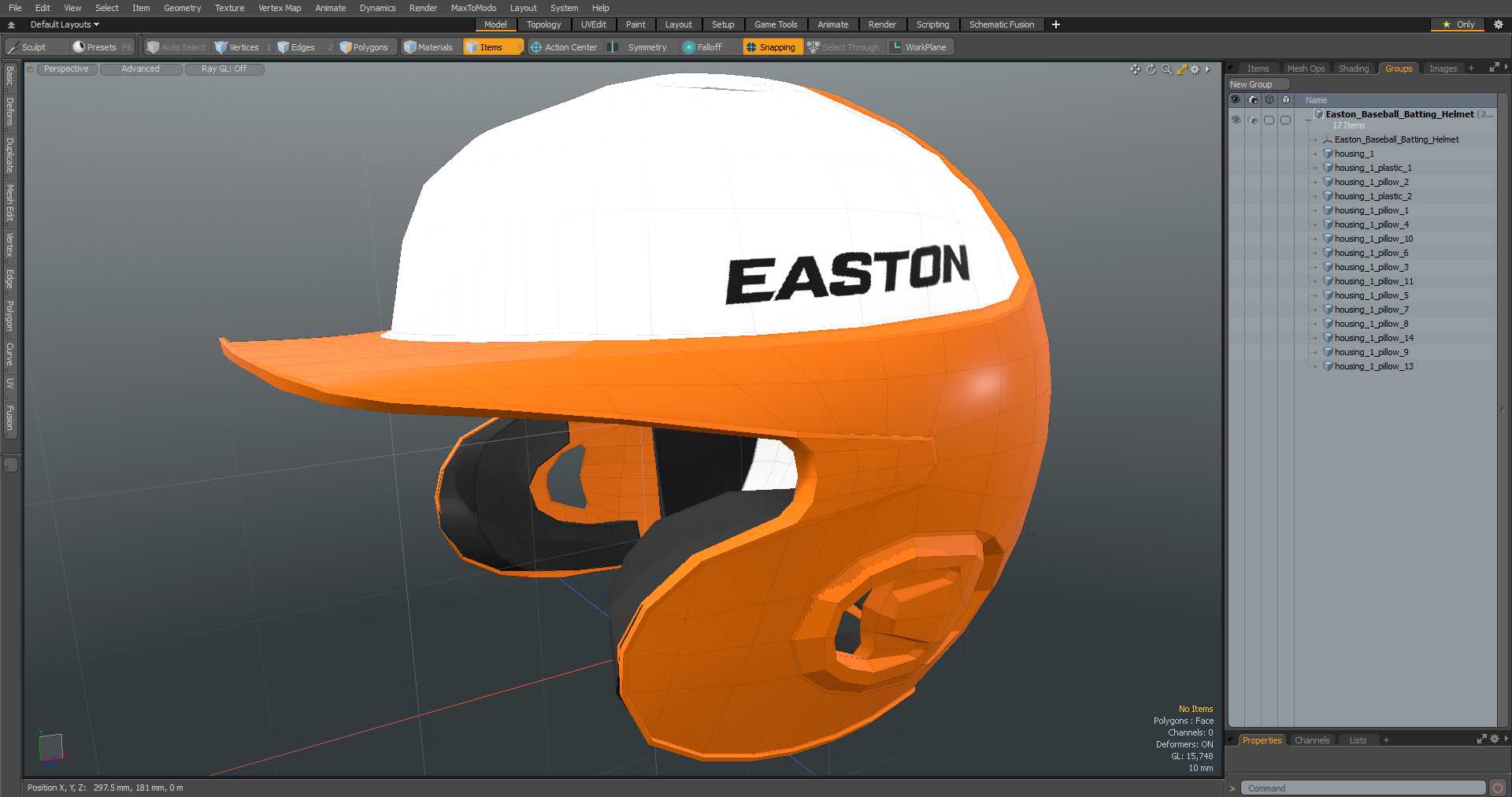
Task: Open the Vertex Map menu
Action: click(x=280, y=8)
